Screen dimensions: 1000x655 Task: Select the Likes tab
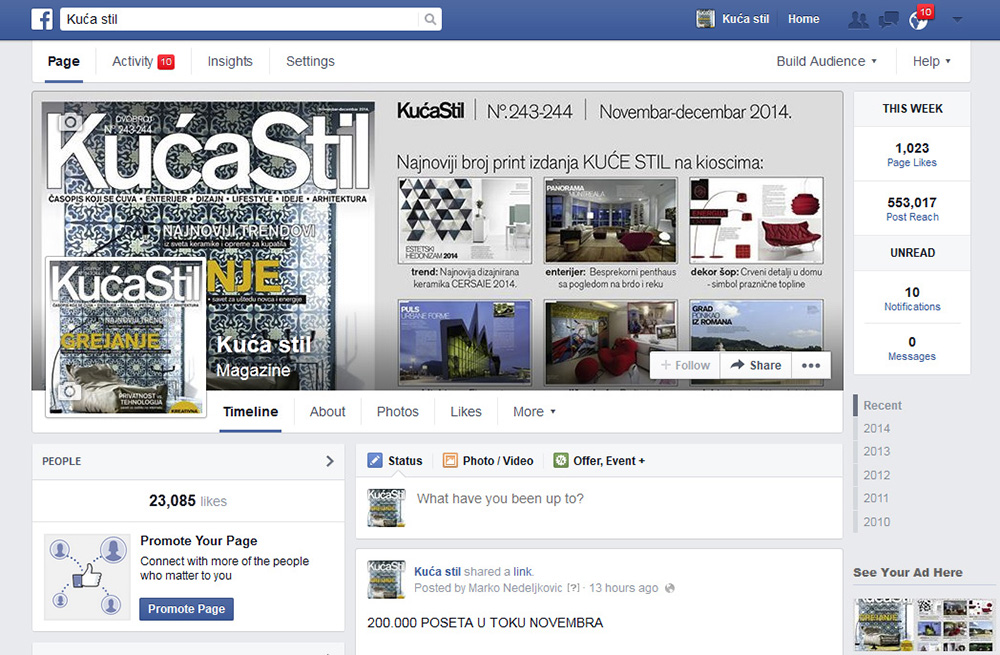click(466, 412)
